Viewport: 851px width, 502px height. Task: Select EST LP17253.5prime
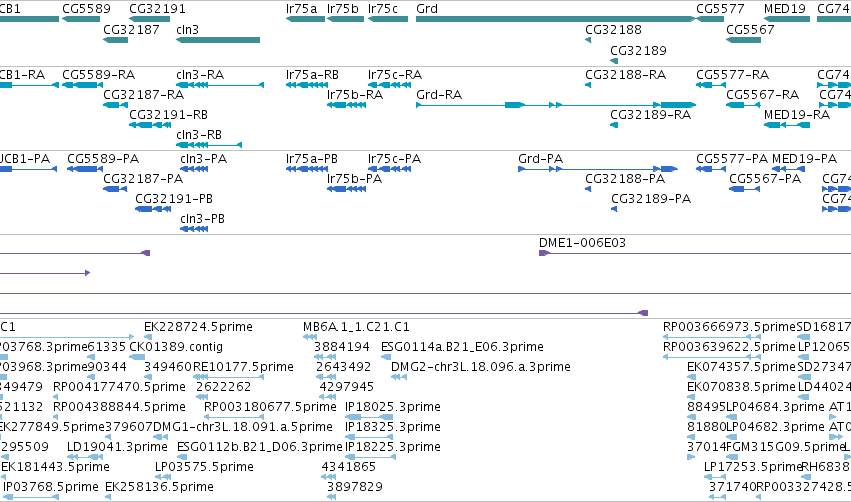point(715,477)
